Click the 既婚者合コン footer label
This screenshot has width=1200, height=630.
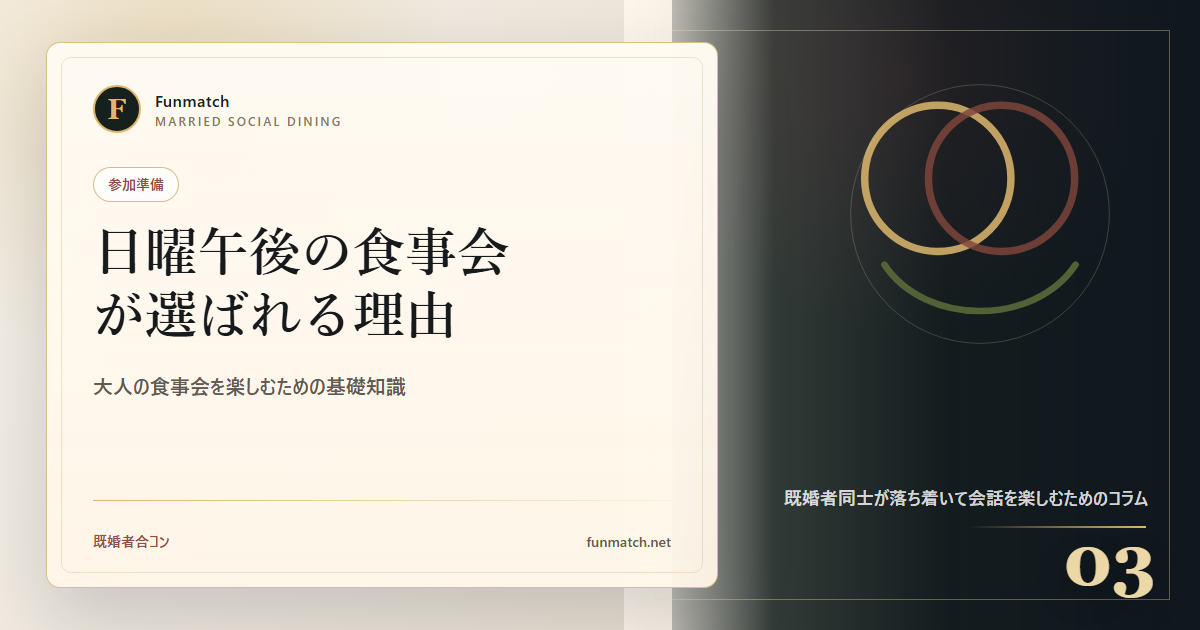click(x=131, y=542)
